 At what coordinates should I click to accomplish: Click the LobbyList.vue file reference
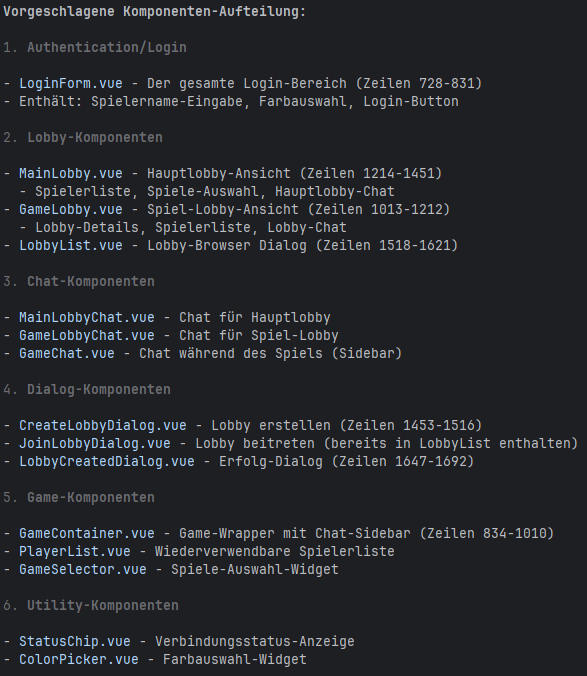click(71, 245)
